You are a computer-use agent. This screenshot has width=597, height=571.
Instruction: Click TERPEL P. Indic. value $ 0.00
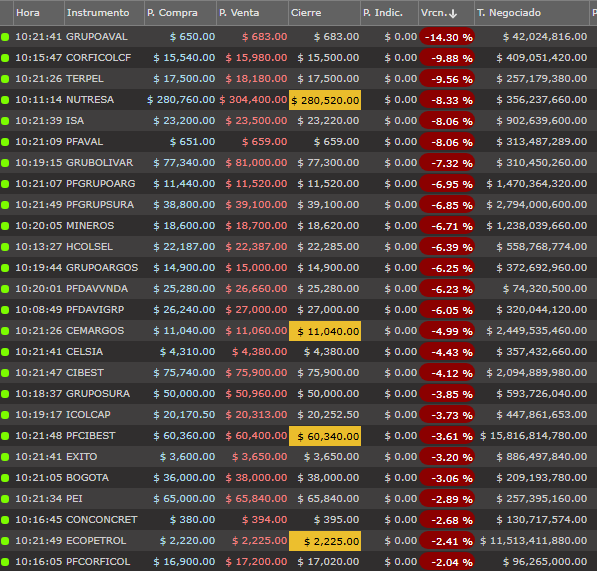[x=401, y=79]
